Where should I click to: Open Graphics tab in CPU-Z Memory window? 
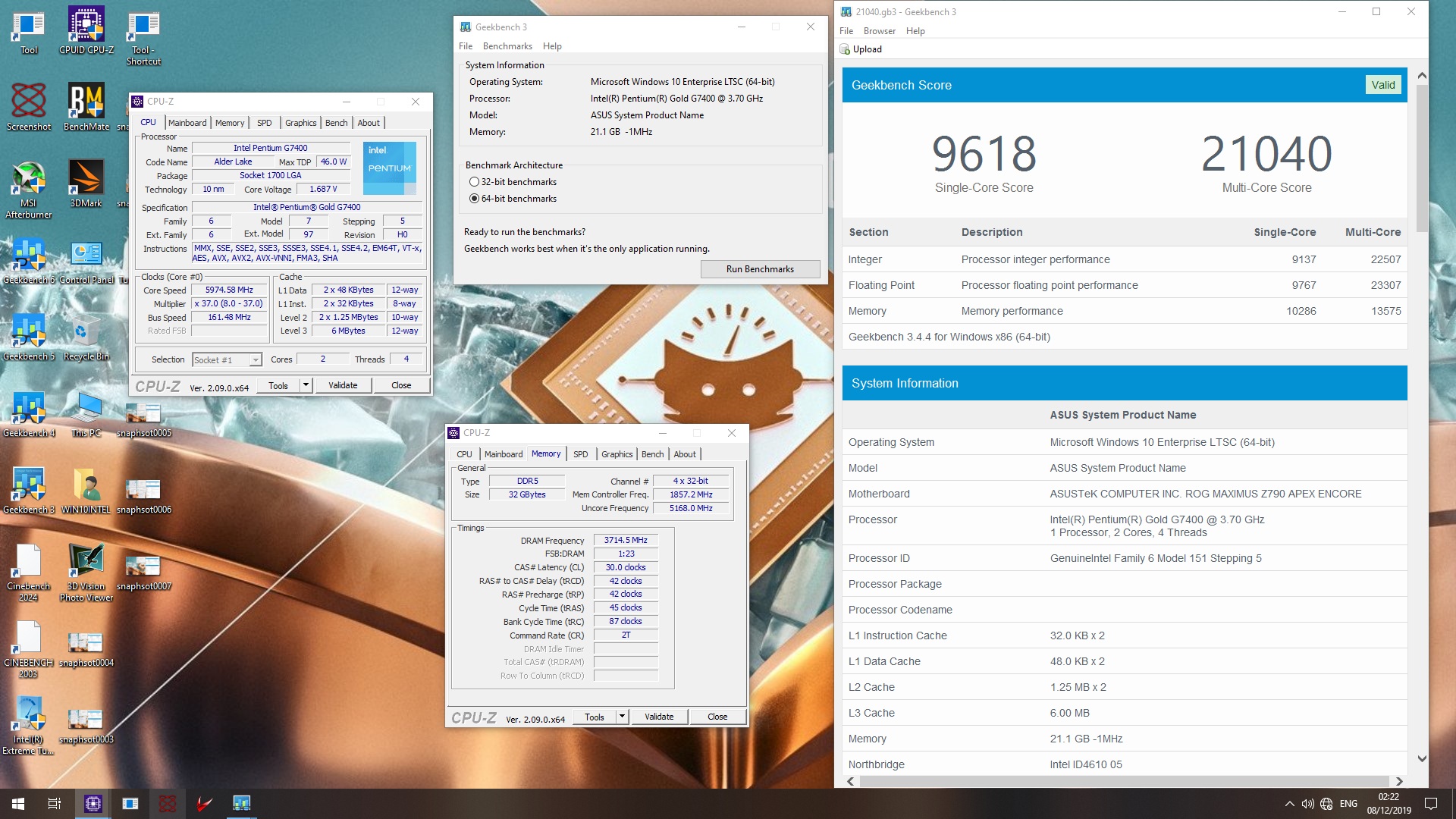point(617,454)
